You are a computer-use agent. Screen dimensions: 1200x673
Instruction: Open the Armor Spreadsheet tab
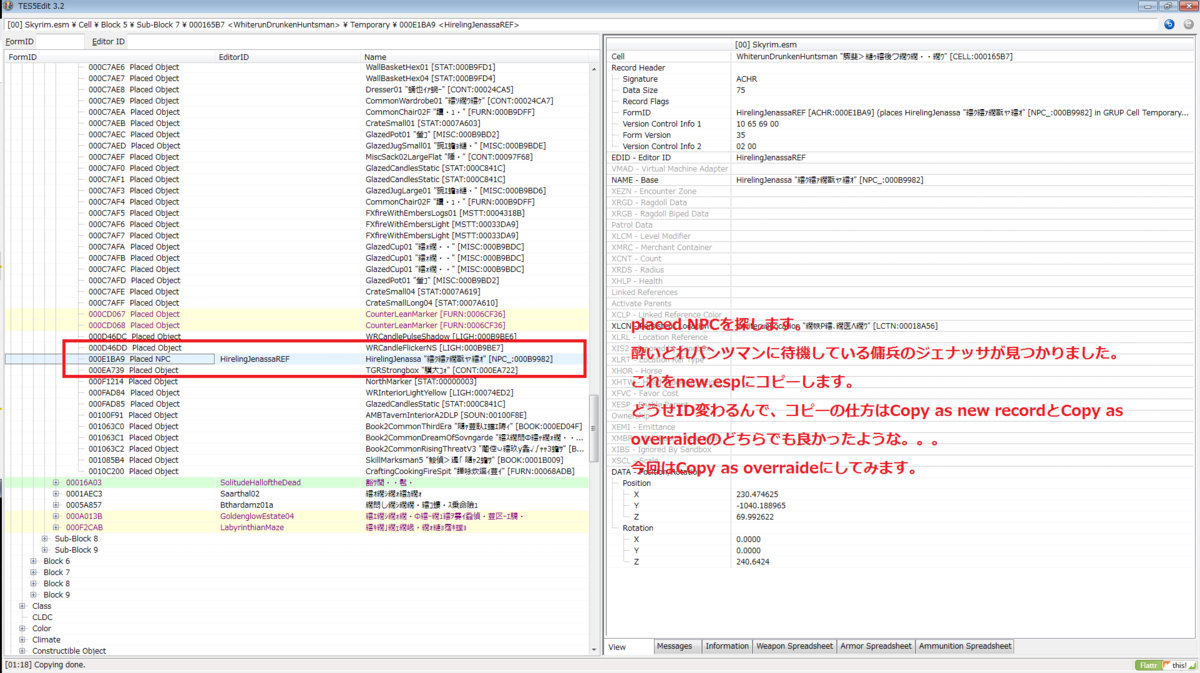click(876, 647)
